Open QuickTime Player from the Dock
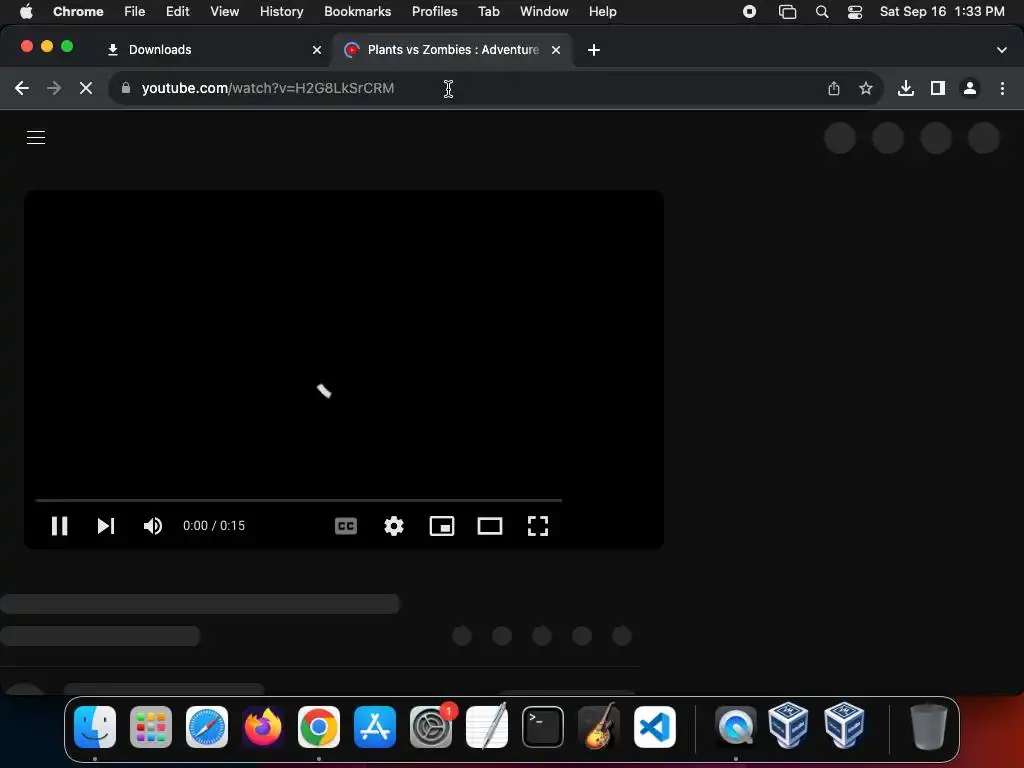This screenshot has width=1024, height=768. (736, 727)
